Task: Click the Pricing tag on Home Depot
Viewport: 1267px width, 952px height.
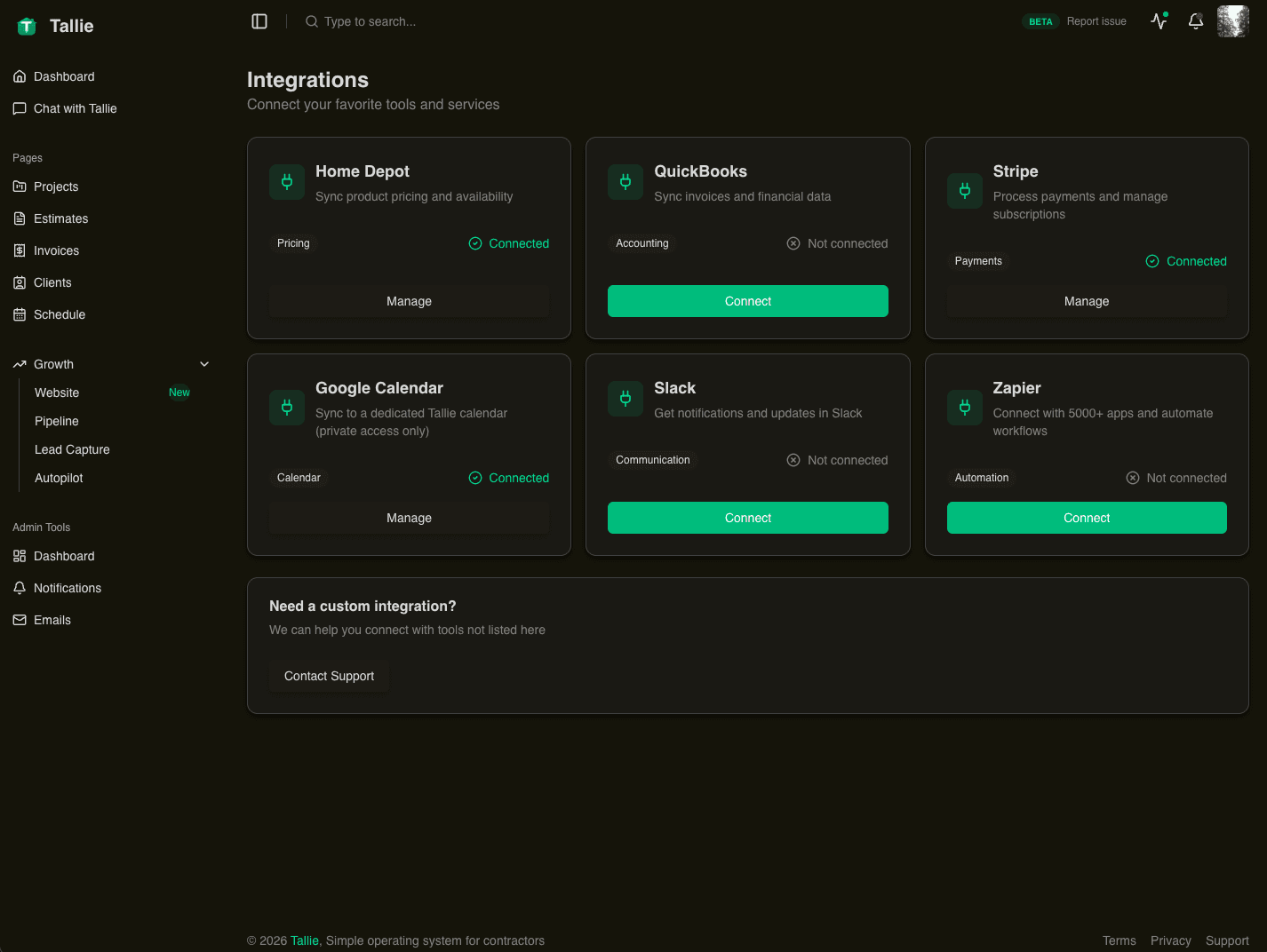Action: (x=293, y=243)
